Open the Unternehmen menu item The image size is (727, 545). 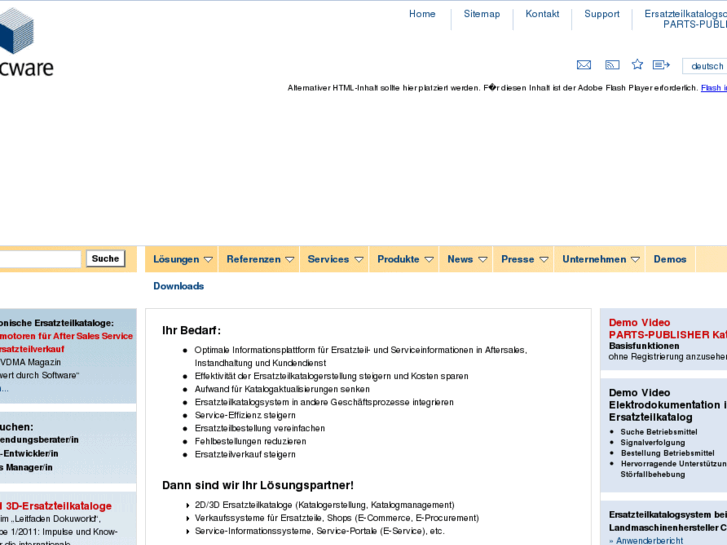(594, 259)
